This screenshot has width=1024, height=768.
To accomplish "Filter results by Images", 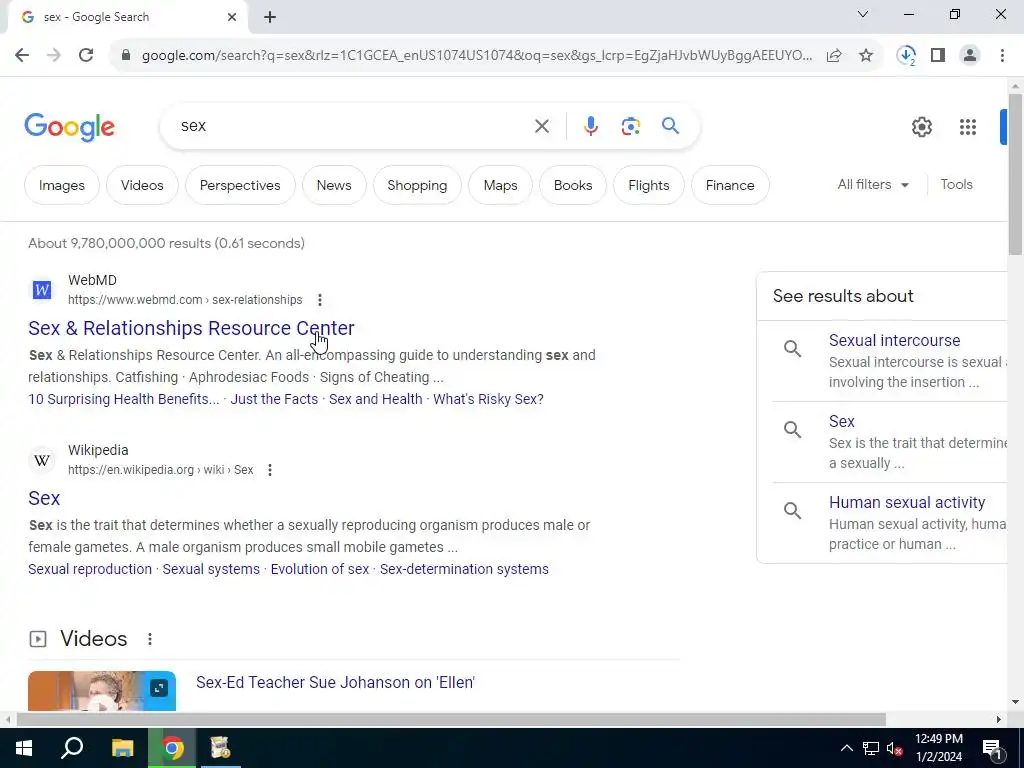I will pyautogui.click(x=62, y=185).
